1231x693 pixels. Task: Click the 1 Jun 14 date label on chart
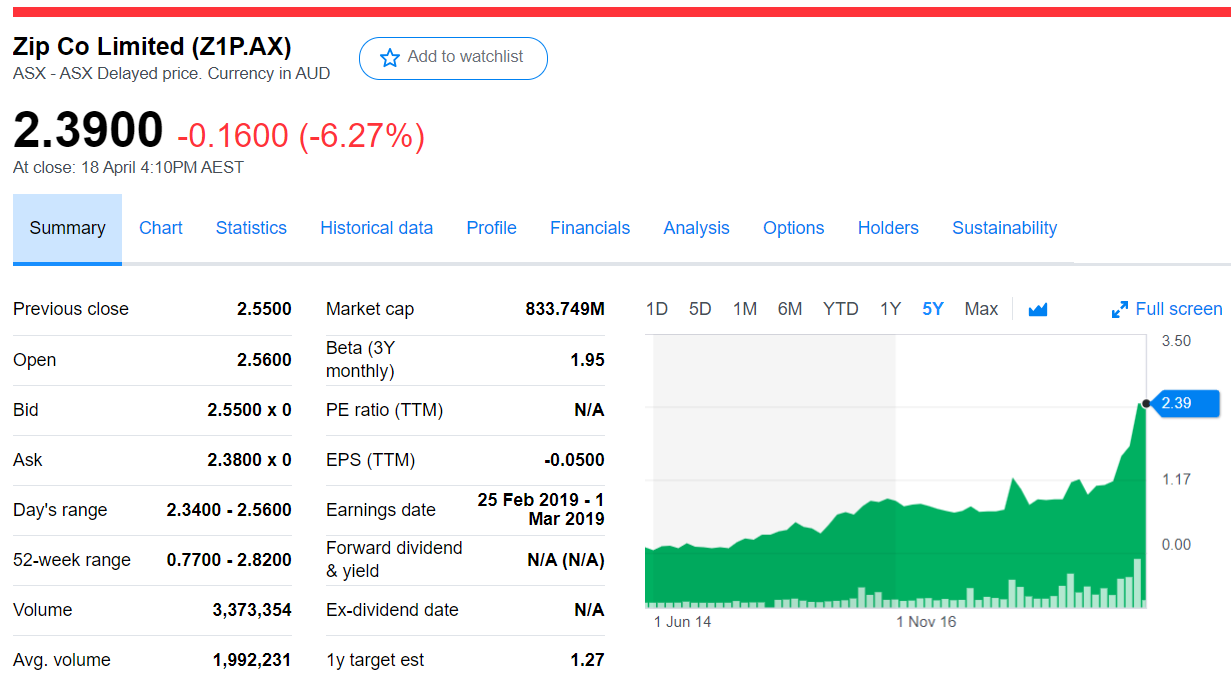tap(682, 622)
